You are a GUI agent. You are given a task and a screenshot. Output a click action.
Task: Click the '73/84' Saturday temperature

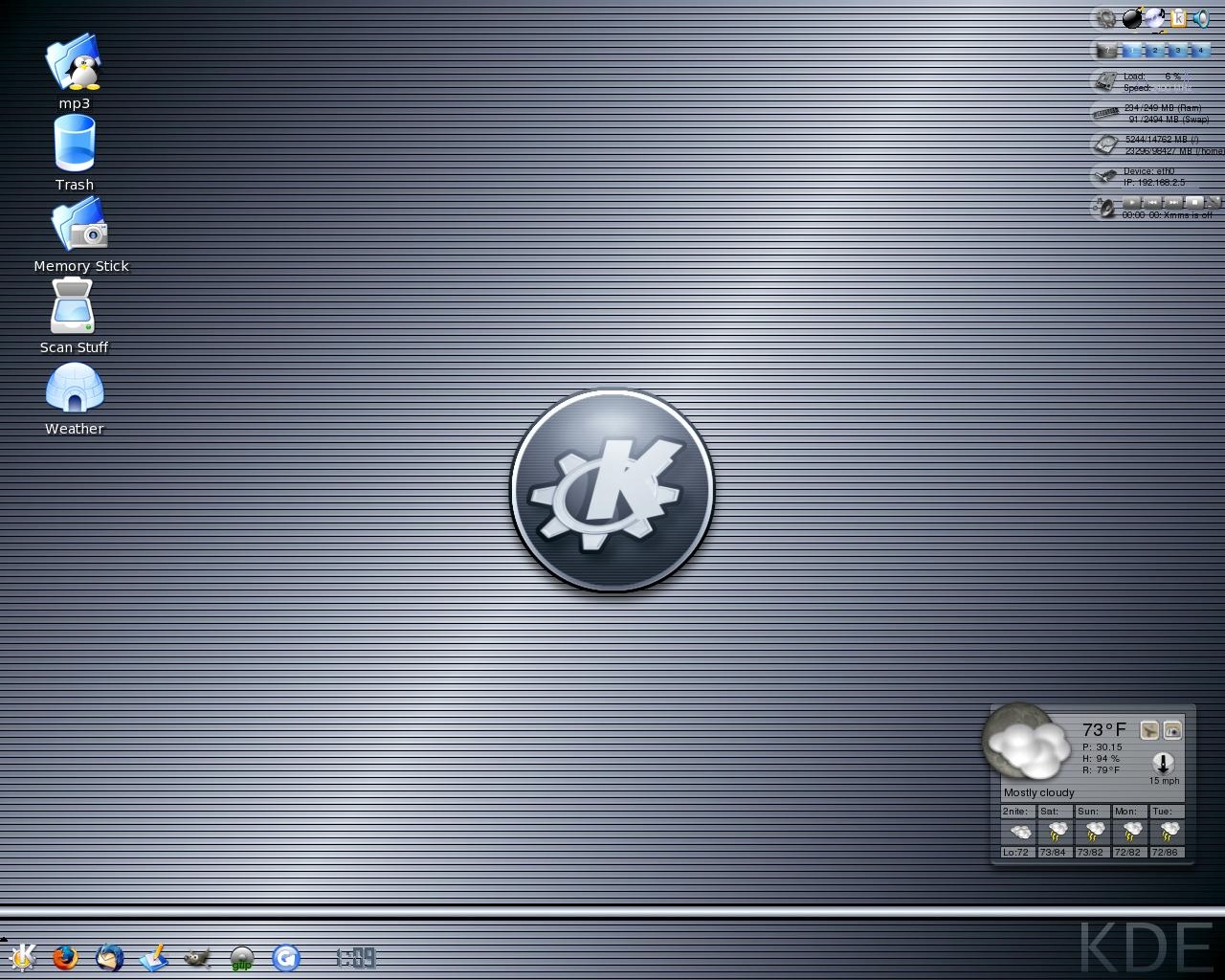click(x=1053, y=853)
